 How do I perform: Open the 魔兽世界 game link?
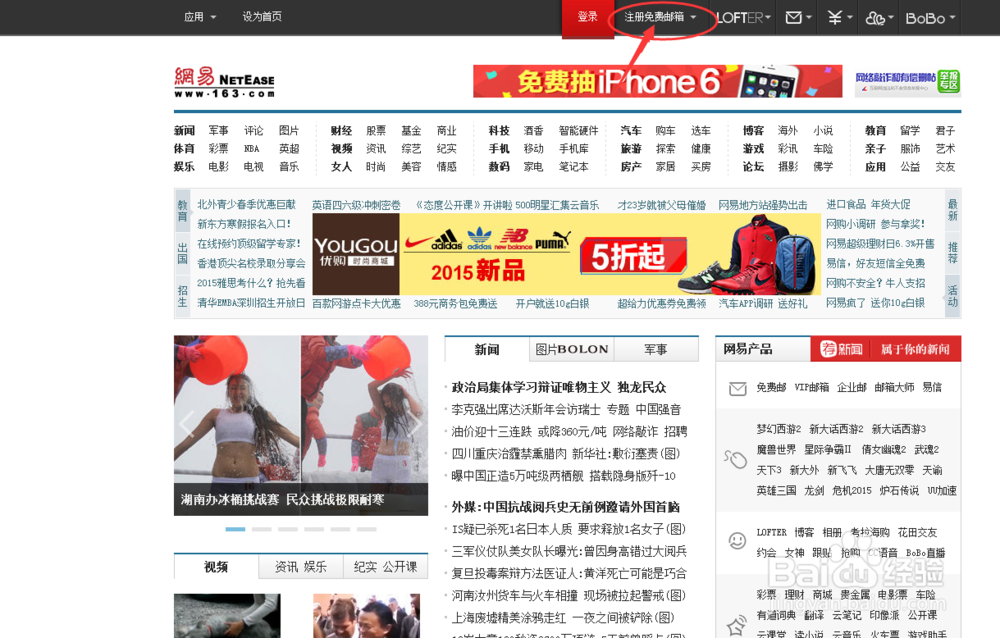click(776, 450)
